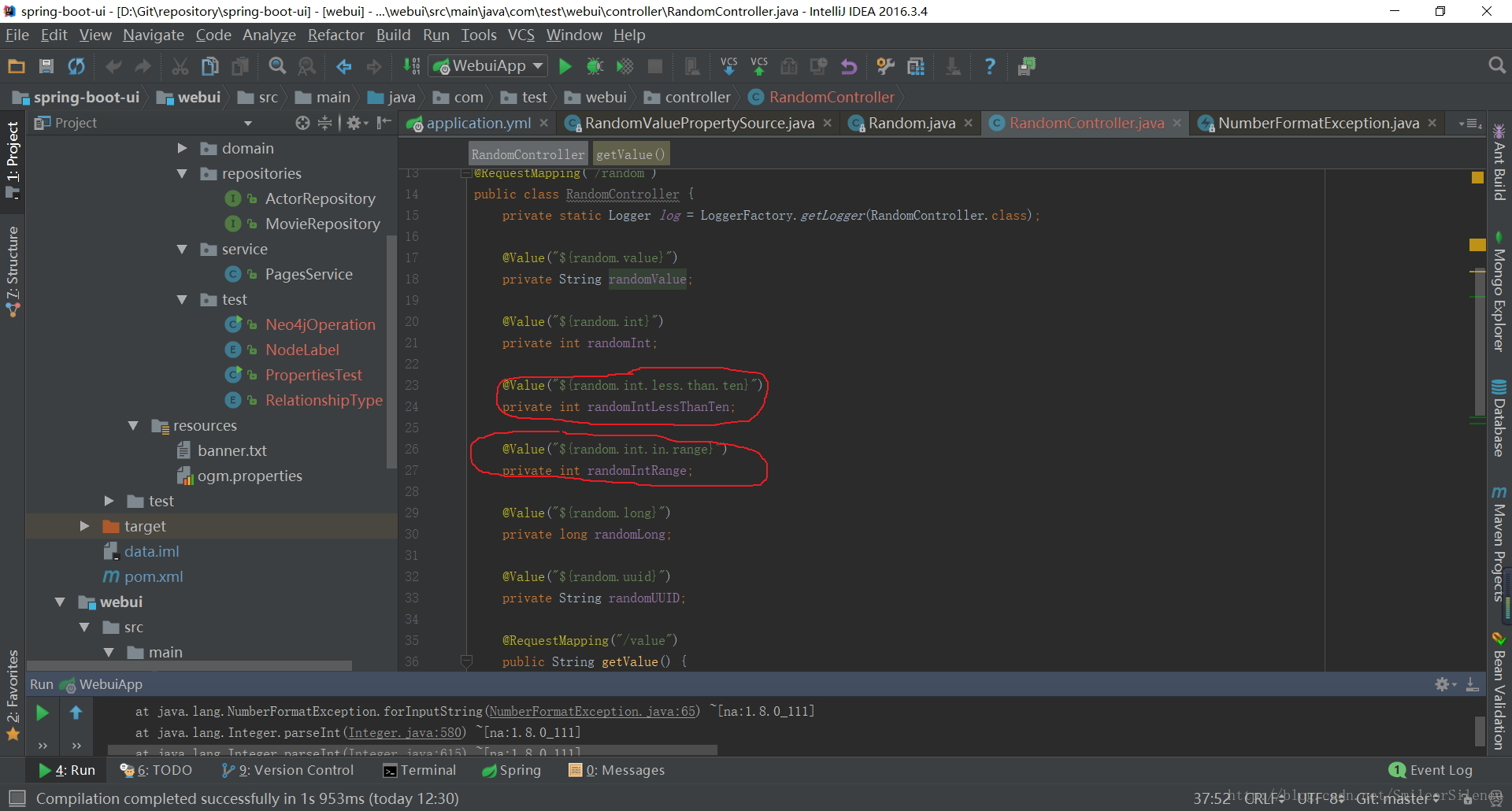Open the TODO tool window
Screen dimensions: 1512x811
coord(156,770)
